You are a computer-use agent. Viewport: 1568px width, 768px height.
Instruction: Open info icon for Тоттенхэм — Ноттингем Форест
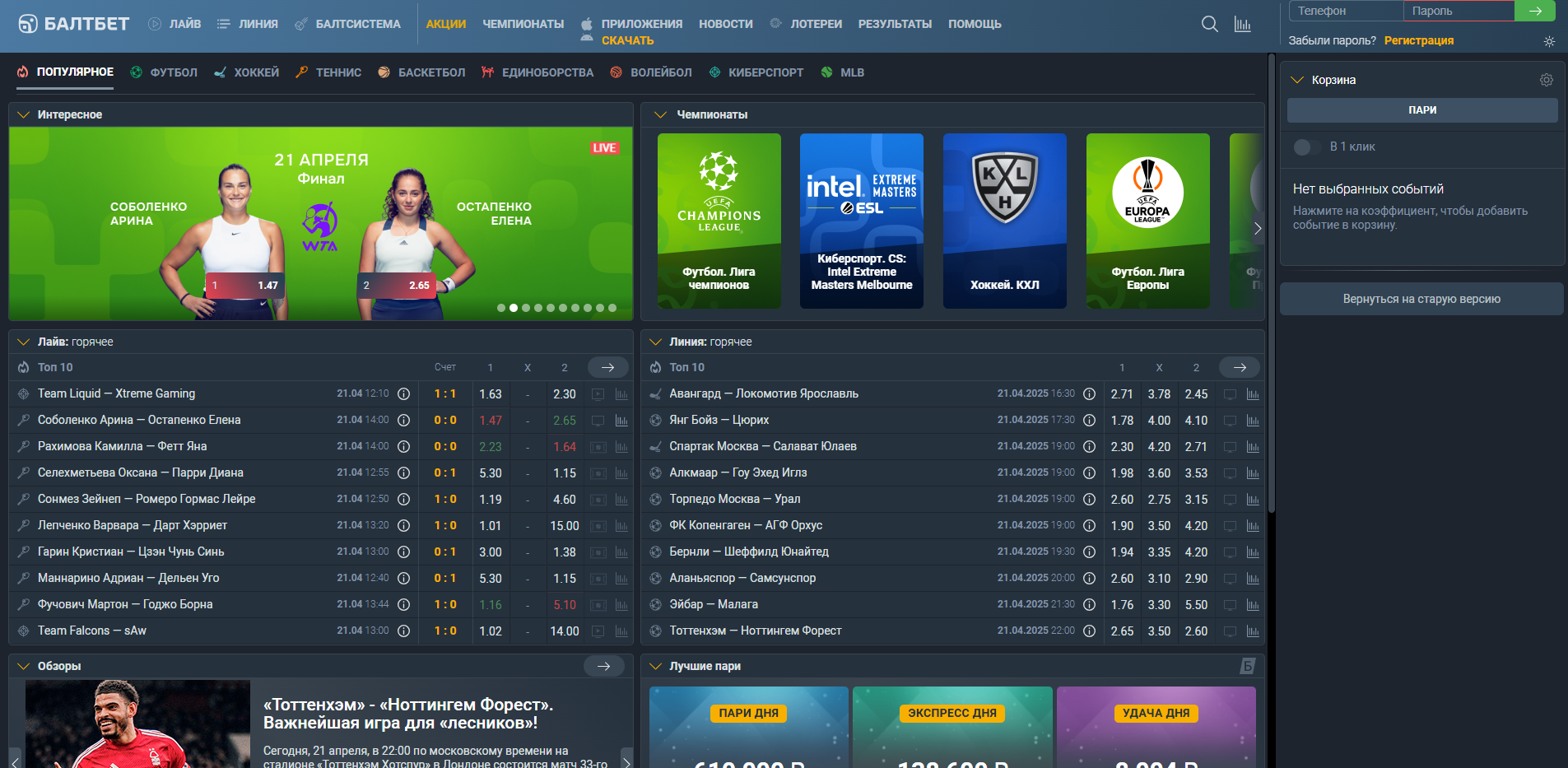coord(1089,631)
